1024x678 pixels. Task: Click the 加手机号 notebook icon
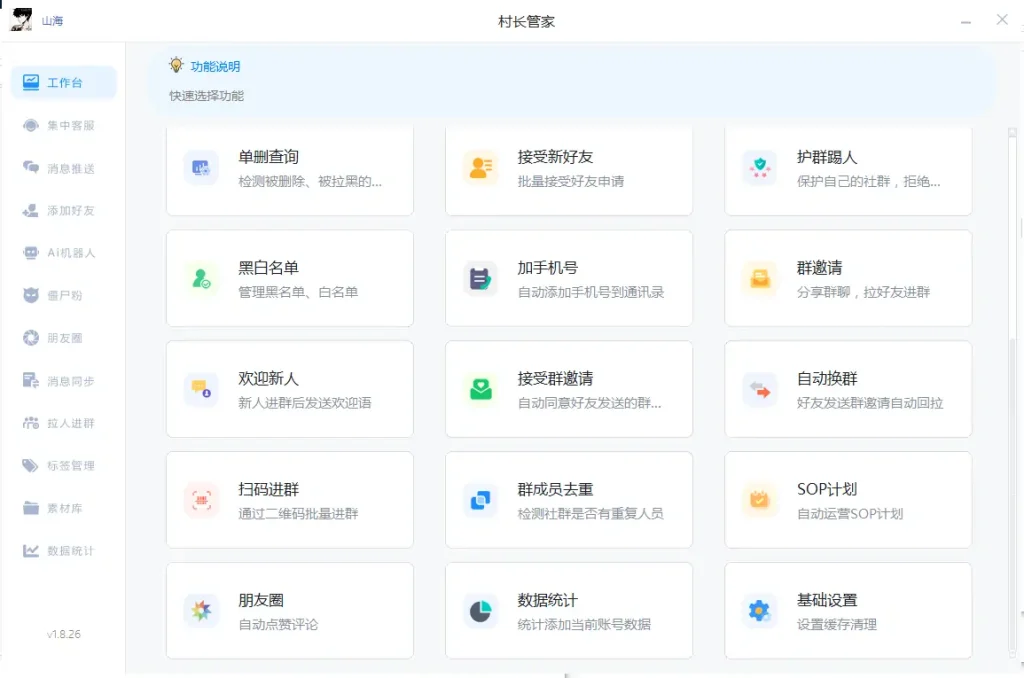click(481, 278)
